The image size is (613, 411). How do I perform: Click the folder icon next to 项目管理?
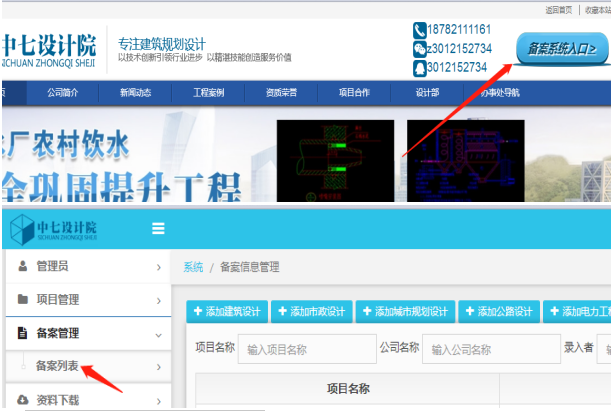(x=23, y=300)
